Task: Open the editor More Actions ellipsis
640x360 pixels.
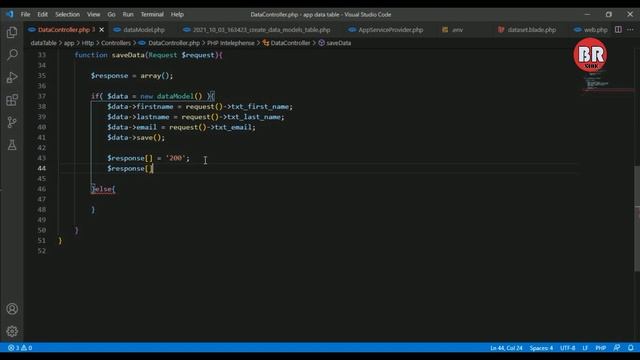Action: (630, 29)
